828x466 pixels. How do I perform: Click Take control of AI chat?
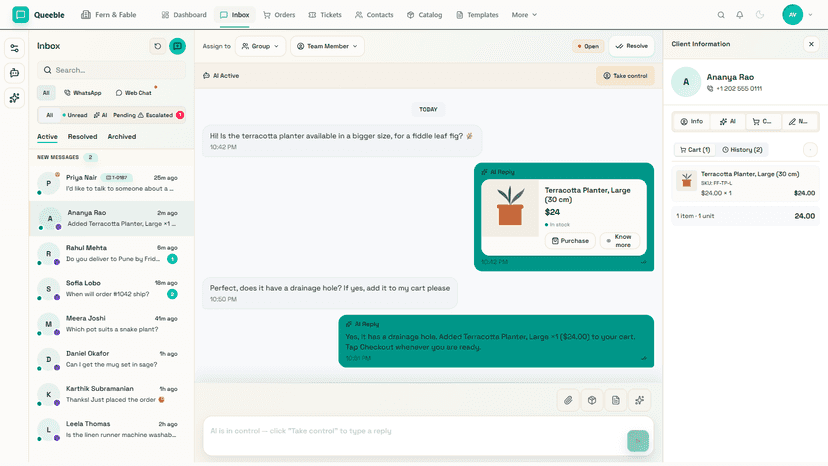click(625, 76)
